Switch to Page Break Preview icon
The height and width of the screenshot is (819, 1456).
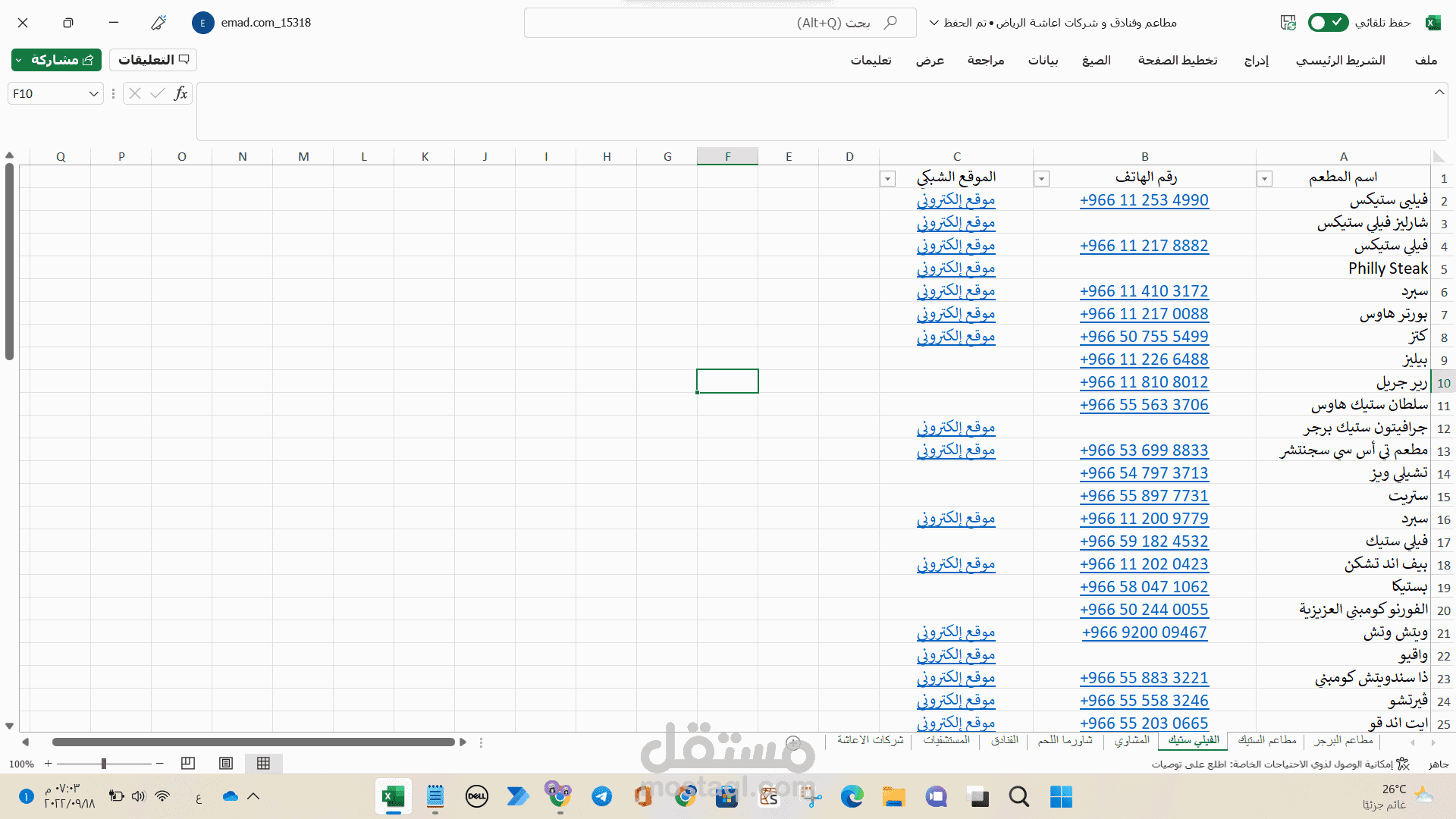coord(188,764)
